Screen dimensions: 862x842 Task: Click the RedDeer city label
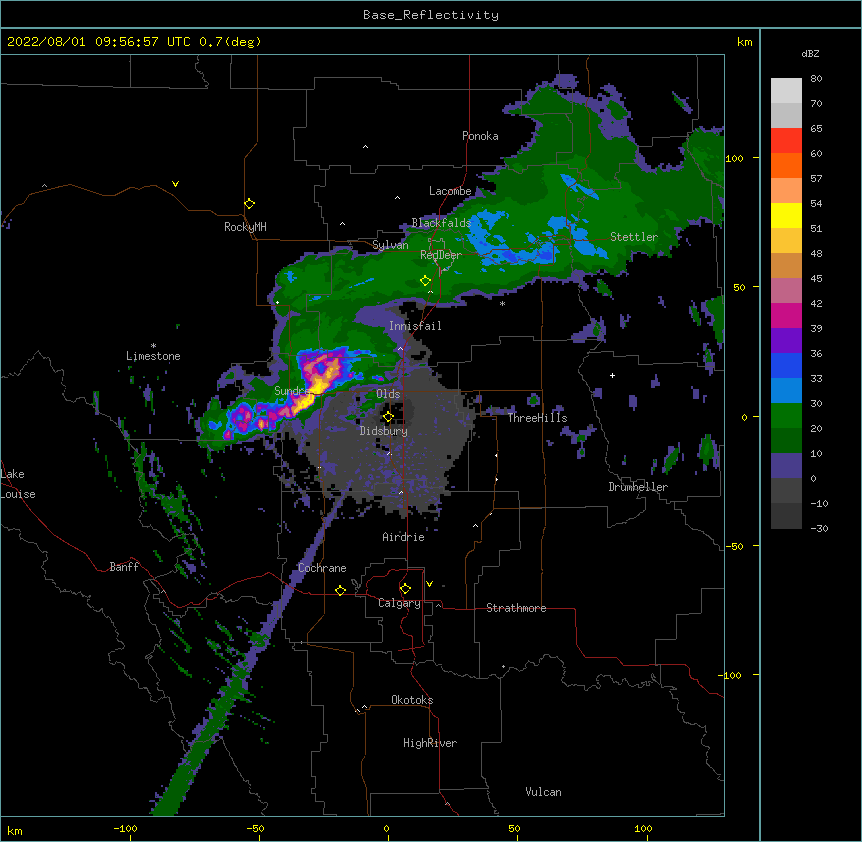441,255
